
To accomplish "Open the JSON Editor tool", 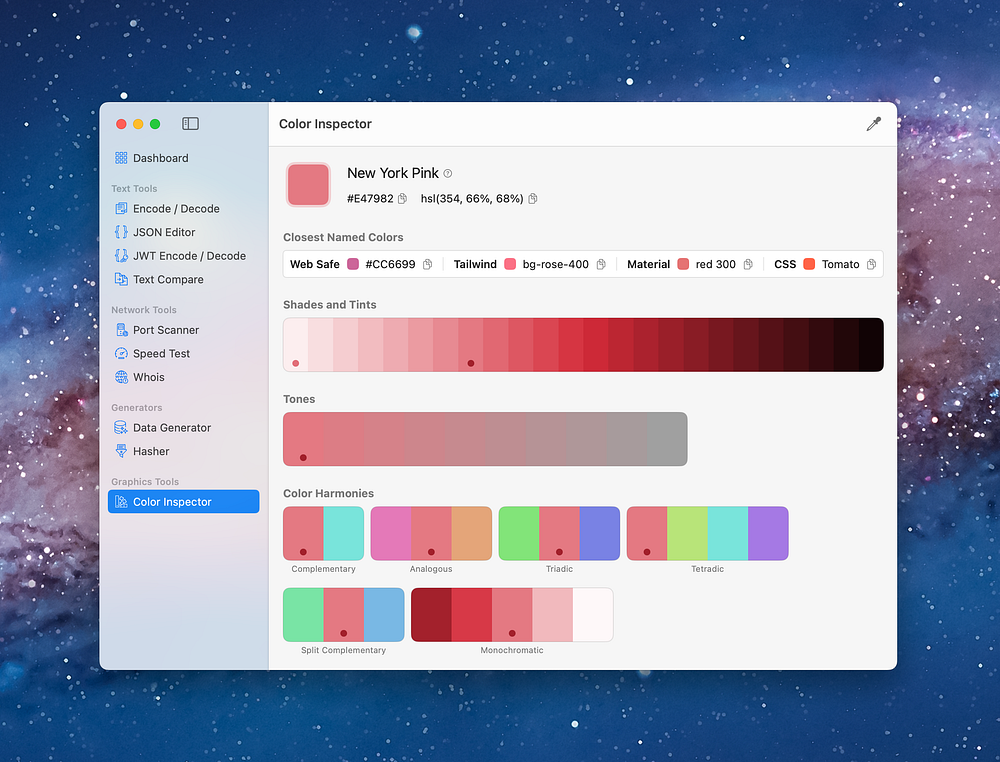I will (164, 232).
